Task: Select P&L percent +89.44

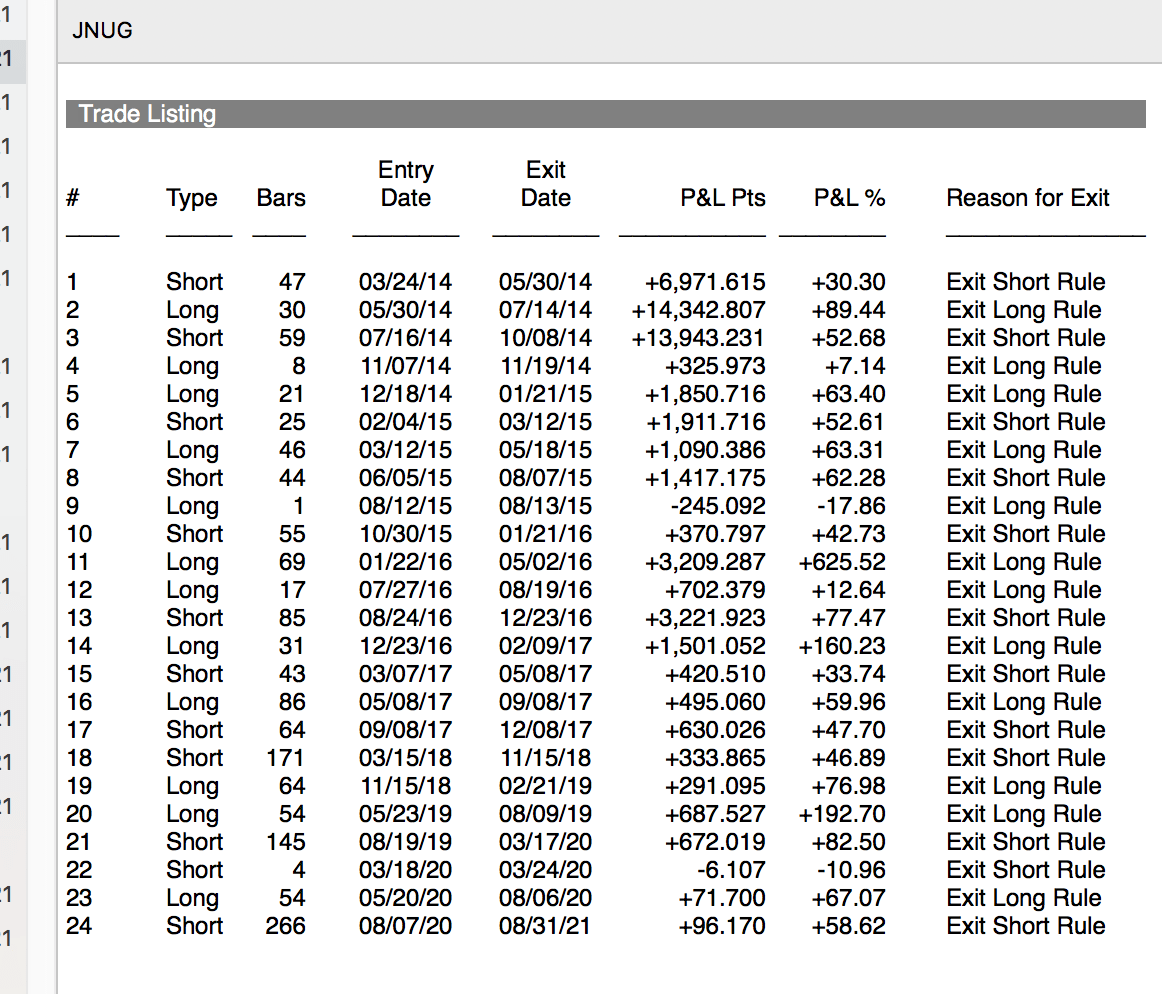Action: tap(848, 310)
